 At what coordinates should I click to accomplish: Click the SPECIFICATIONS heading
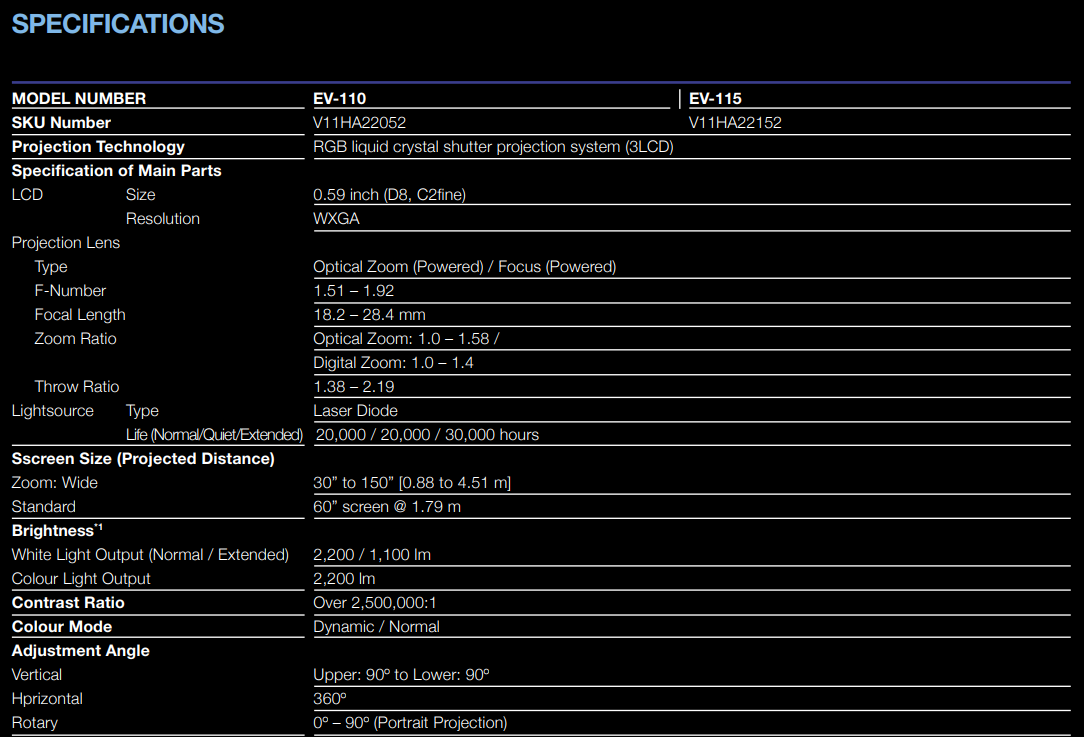pyautogui.click(x=118, y=24)
